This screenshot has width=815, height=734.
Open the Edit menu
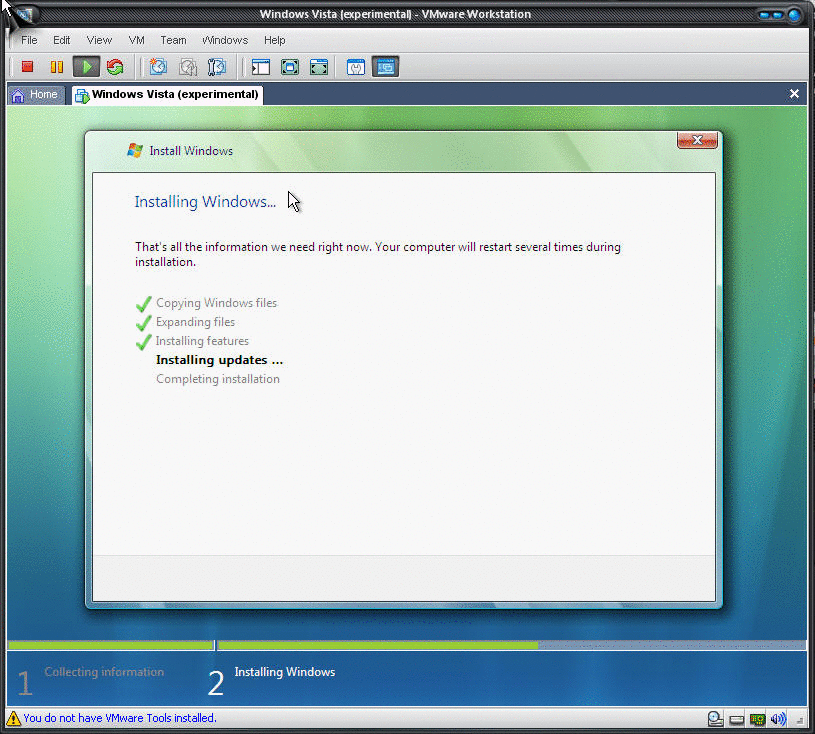click(x=61, y=40)
